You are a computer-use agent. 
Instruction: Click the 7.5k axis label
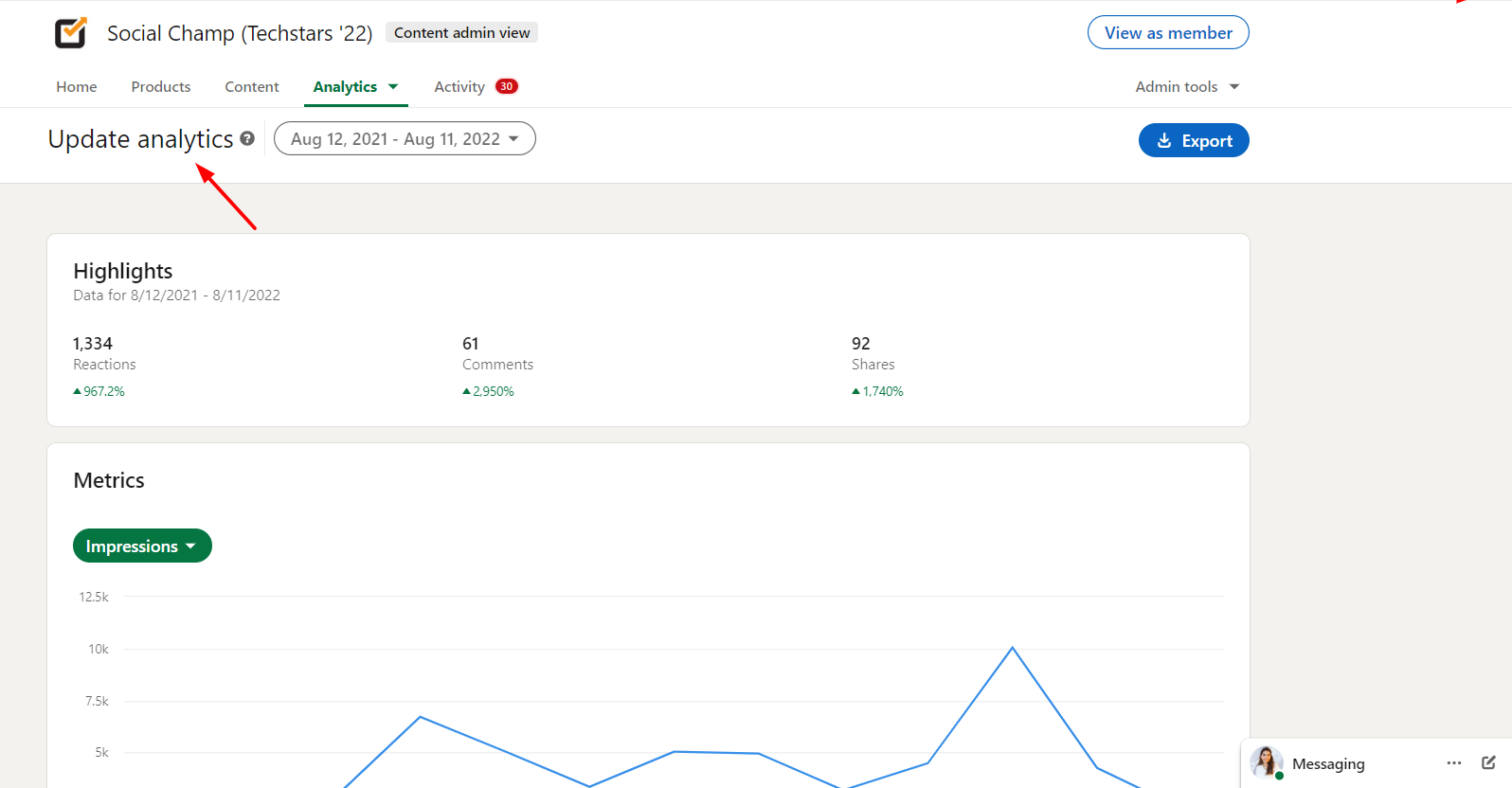[x=97, y=701]
